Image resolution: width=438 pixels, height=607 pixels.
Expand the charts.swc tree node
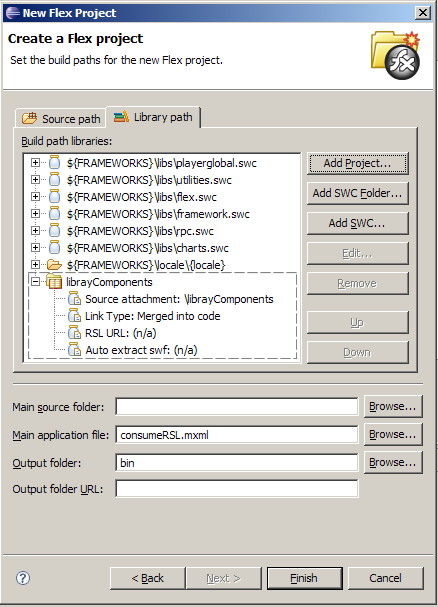(35, 248)
